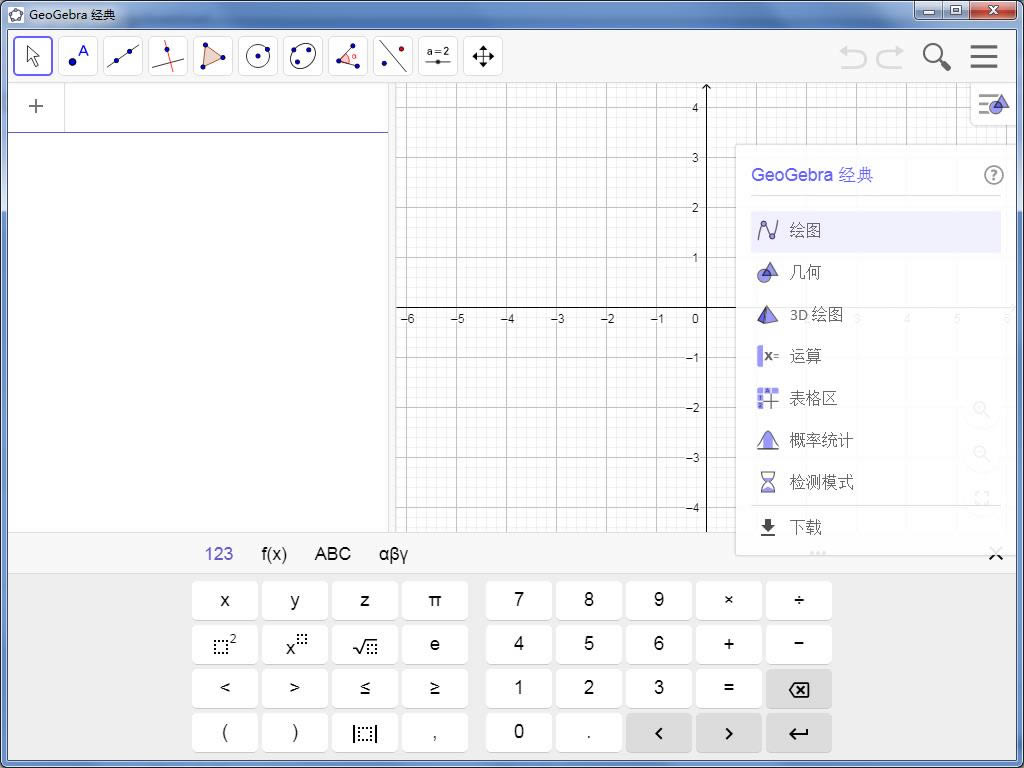
Task: Tap the equals key
Action: pyautogui.click(x=729, y=688)
